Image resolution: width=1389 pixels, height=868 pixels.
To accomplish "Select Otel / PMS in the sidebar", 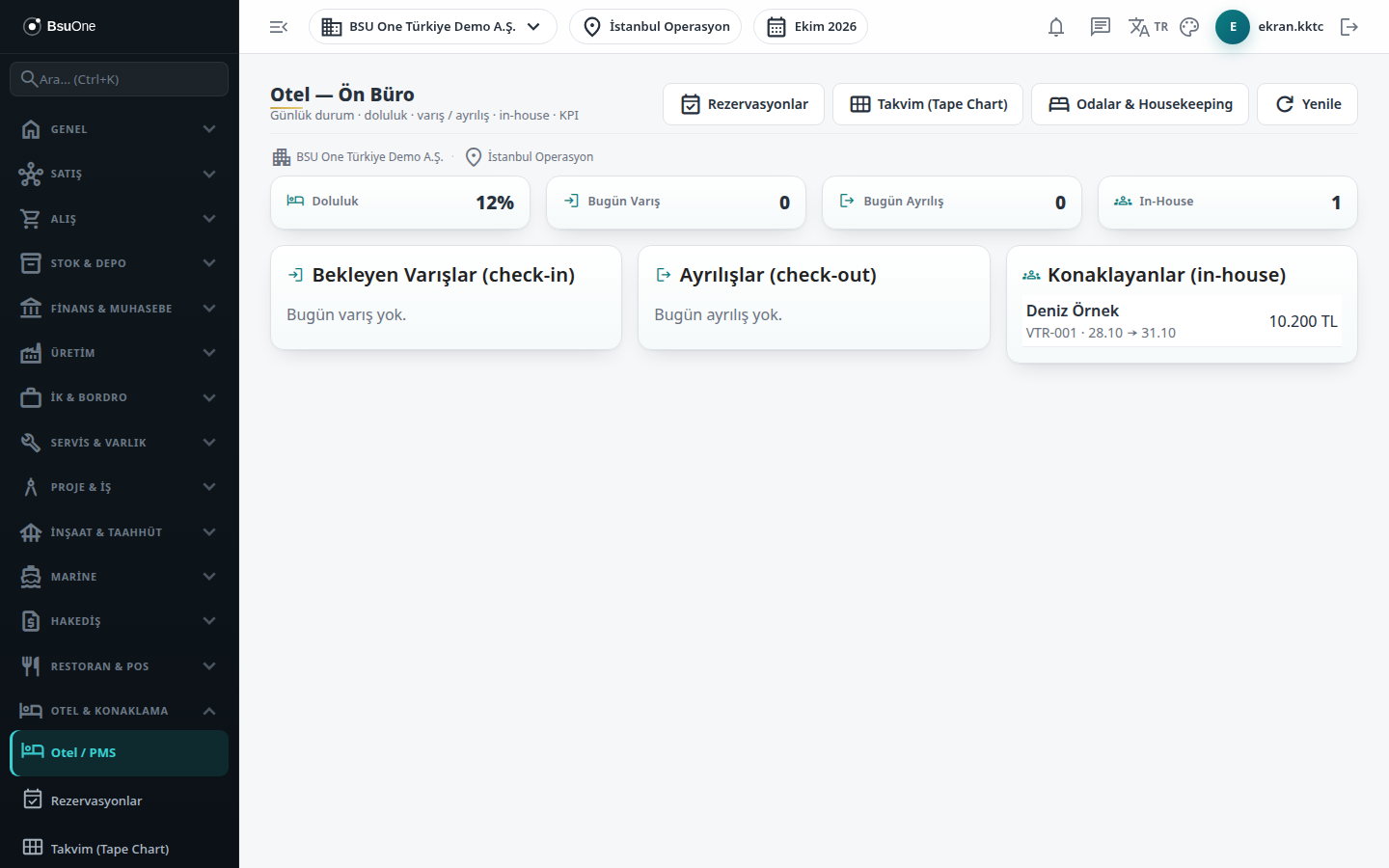I will tap(120, 753).
